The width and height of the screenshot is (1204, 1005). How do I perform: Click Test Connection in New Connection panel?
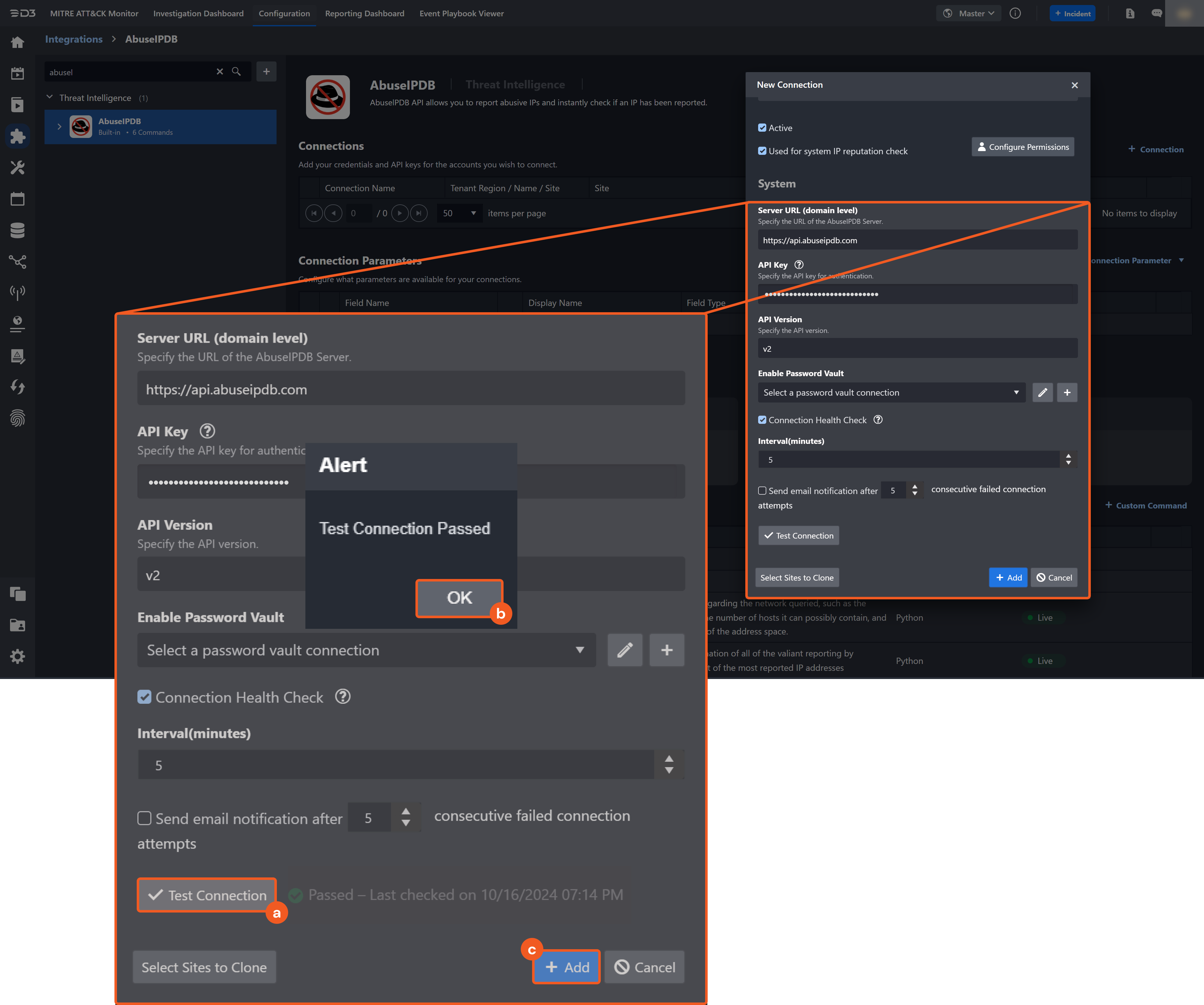(x=798, y=535)
